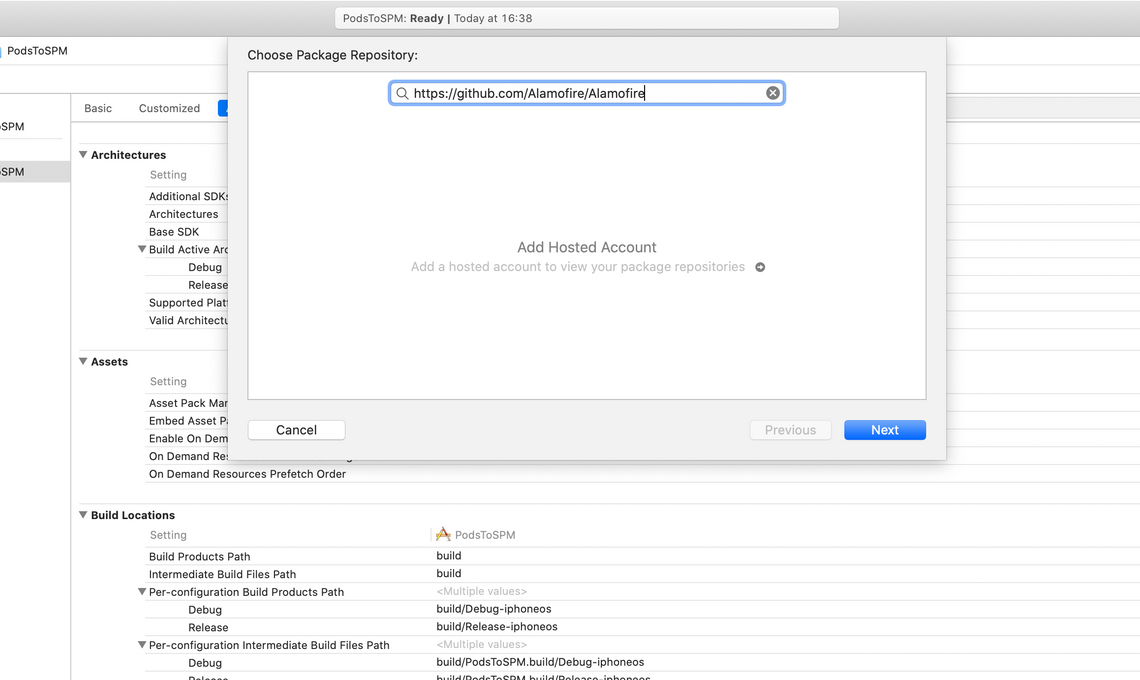Click the build/Debug-iphoneos value
Viewport: 1140px width, 680px height.
click(494, 609)
